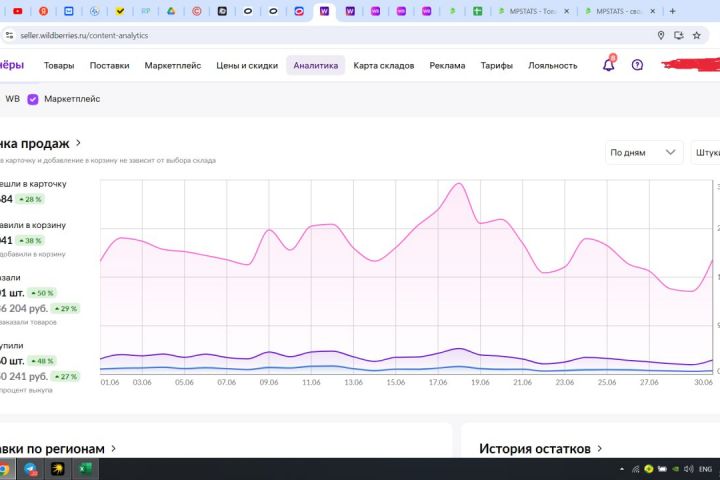
Task: Click the network icon in system tray
Action: (x=636, y=469)
